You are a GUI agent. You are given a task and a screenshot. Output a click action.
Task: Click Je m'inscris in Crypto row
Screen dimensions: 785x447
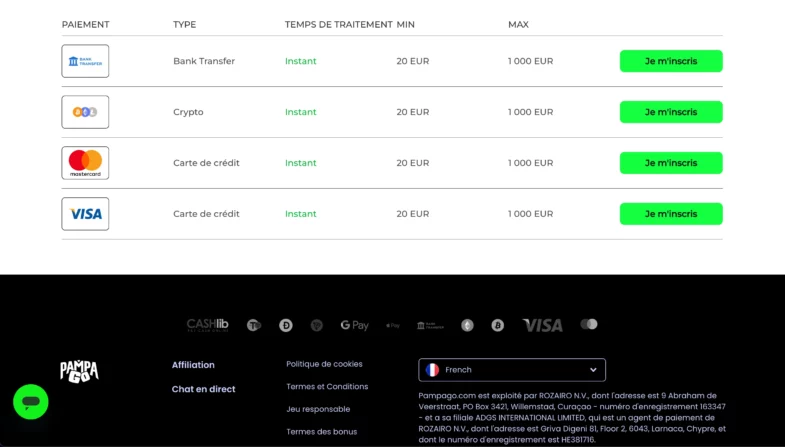tap(671, 112)
